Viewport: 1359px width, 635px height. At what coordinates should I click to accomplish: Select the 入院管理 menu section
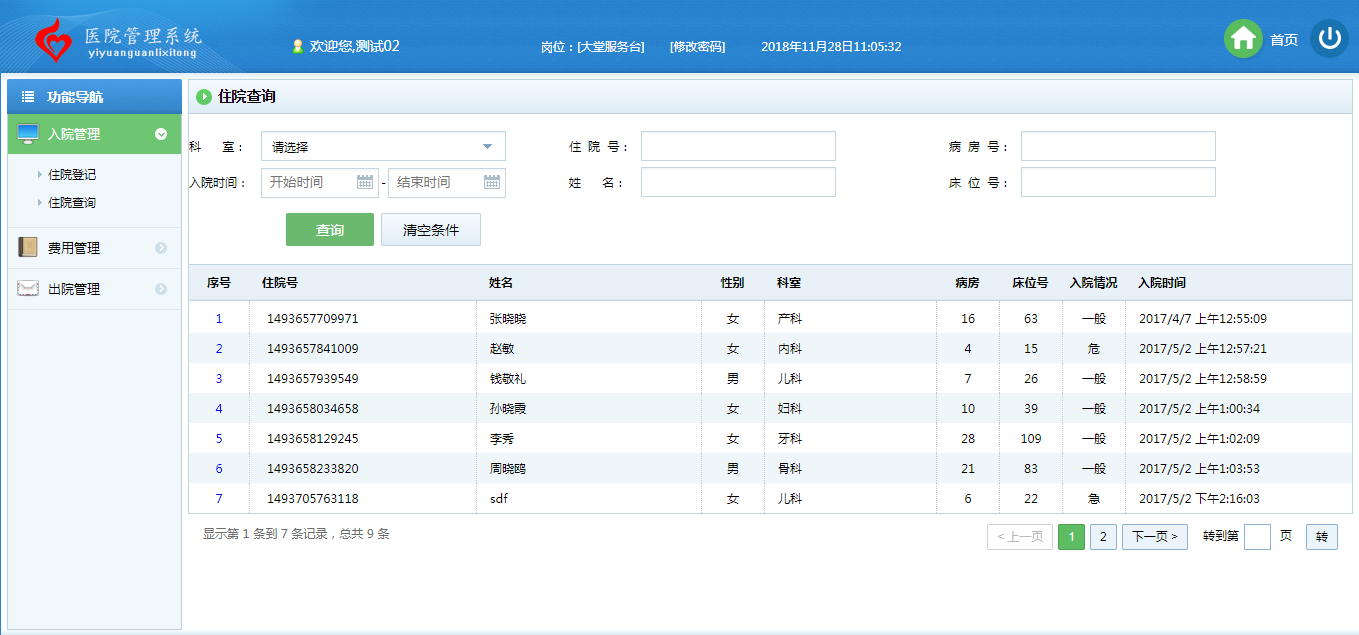click(x=95, y=134)
